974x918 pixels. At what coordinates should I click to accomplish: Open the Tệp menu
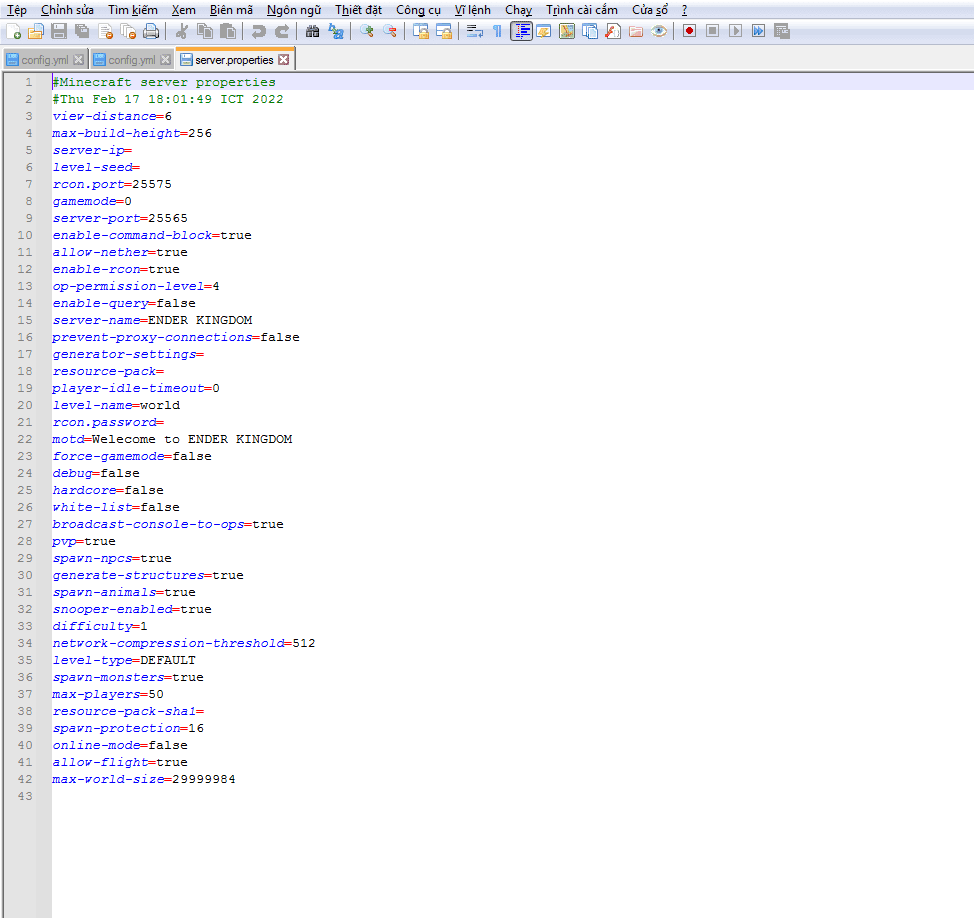pos(17,10)
